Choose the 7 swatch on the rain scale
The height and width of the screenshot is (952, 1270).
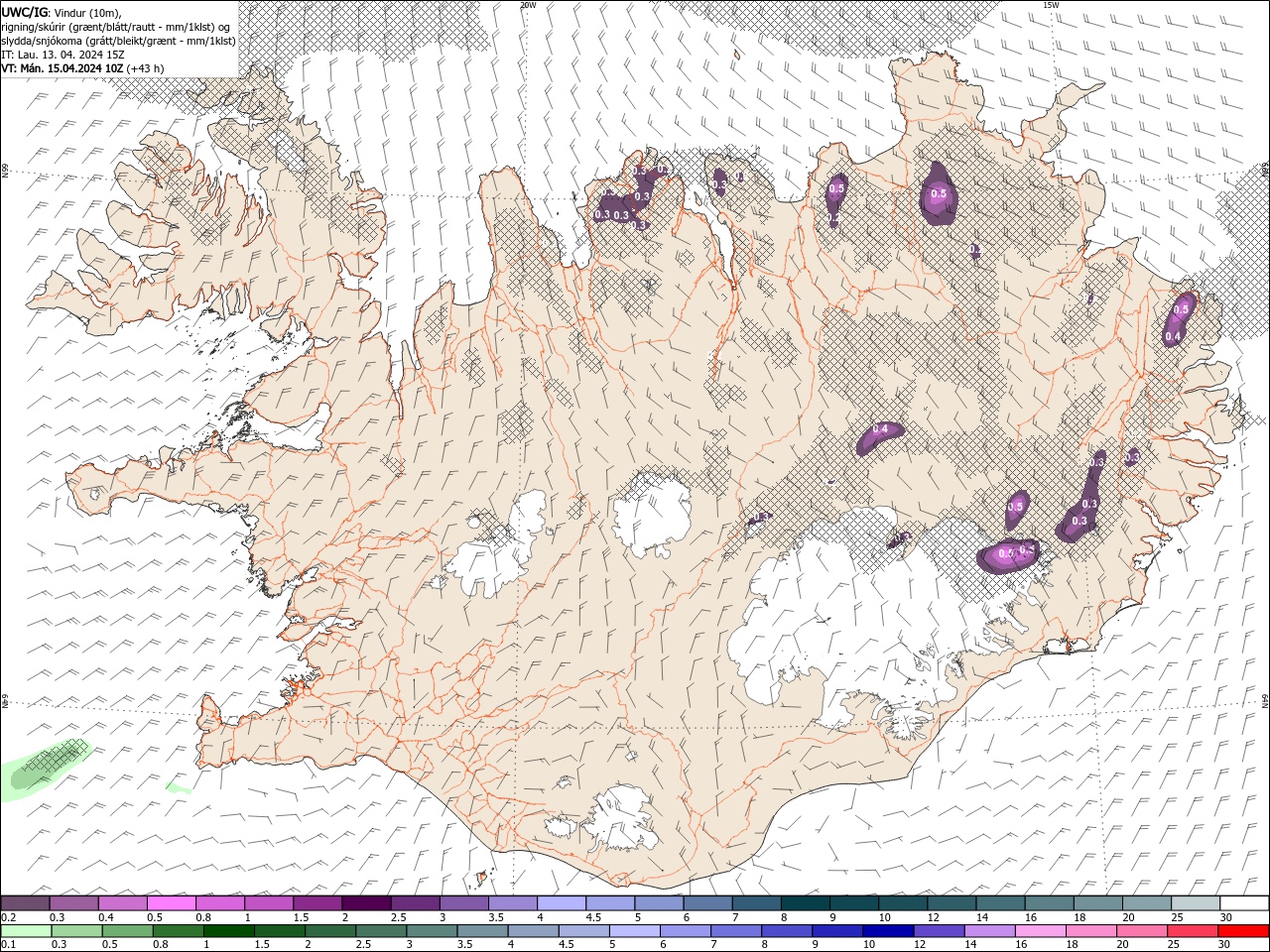735,931
